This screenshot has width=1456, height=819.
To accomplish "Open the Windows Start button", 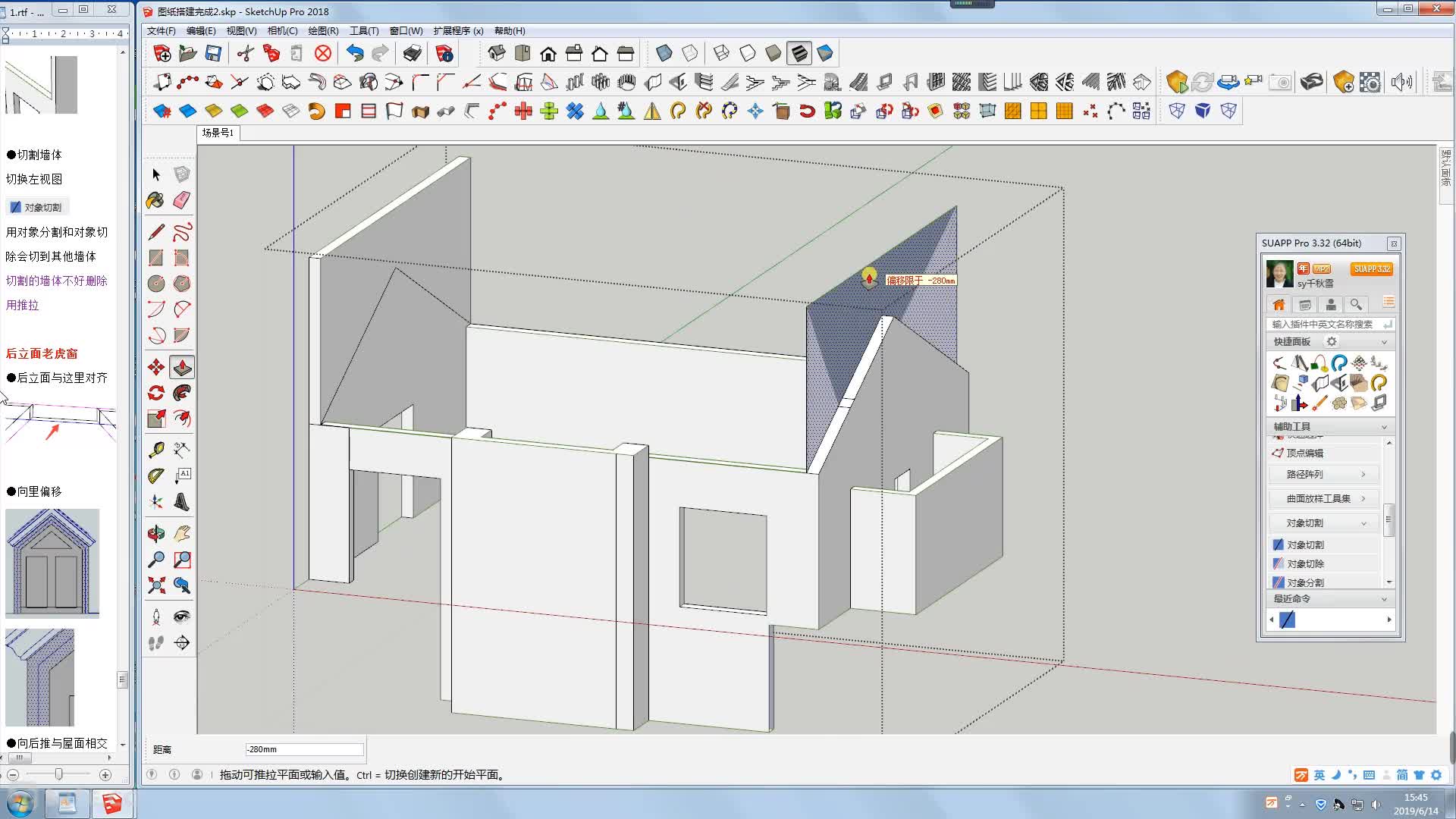I will tap(20, 803).
